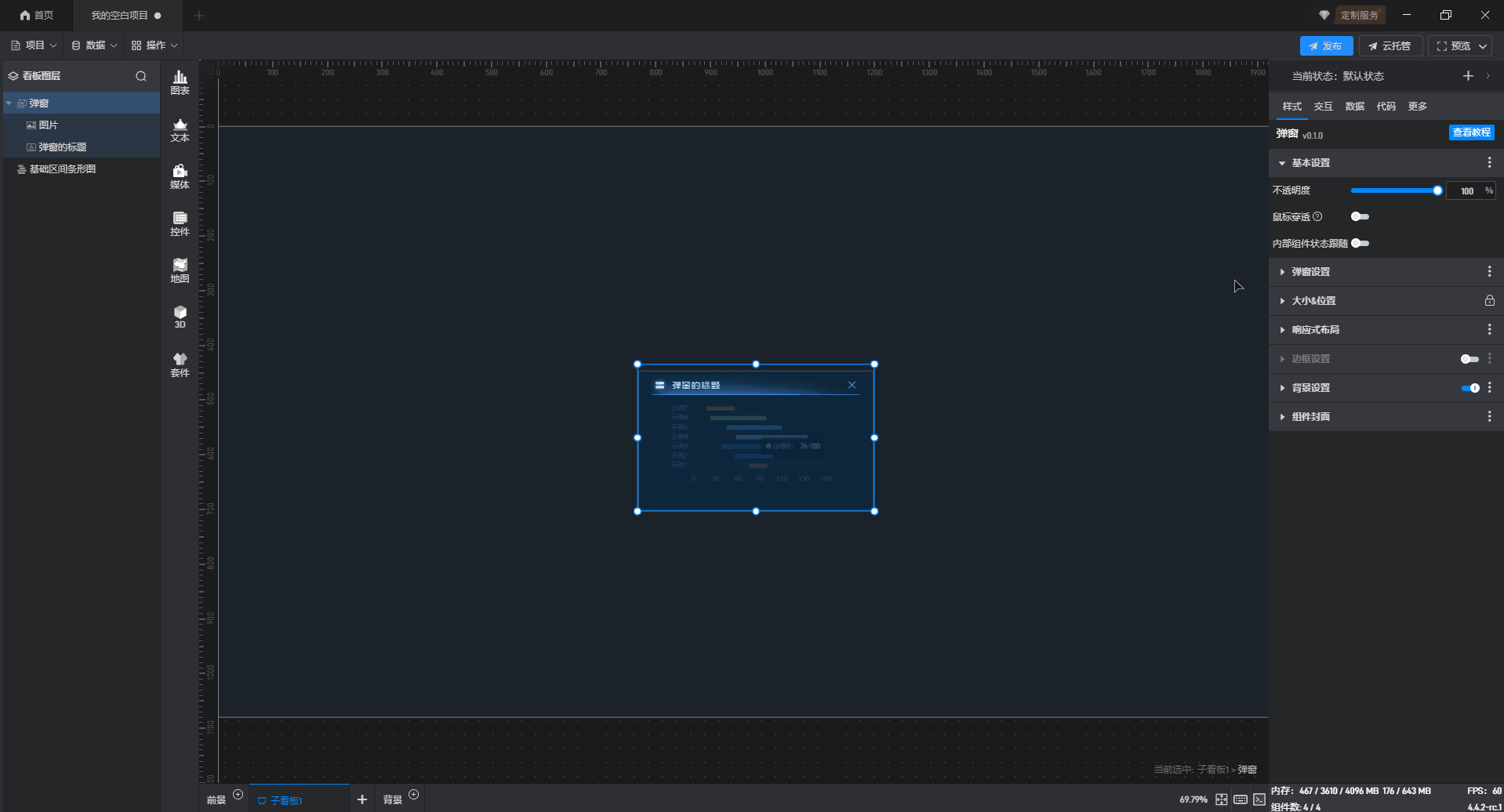The height and width of the screenshot is (812, 1504).
Task: Click the fit-to-screen icon in status bar
Action: coord(1222,799)
